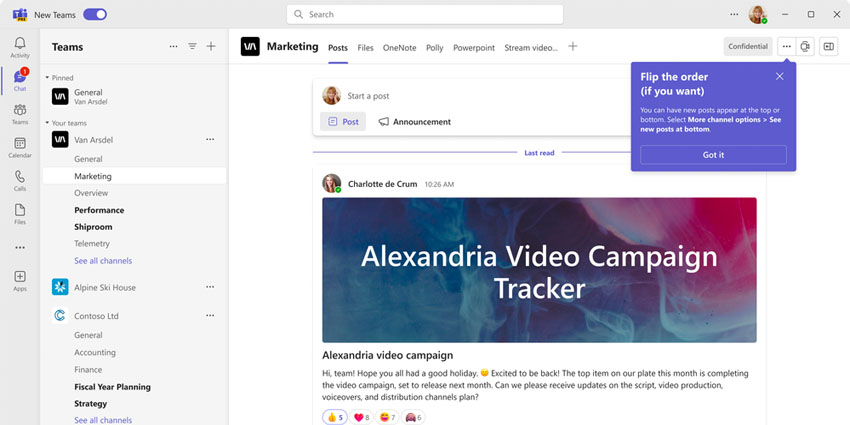The width and height of the screenshot is (850, 425).
Task: Add a new tab with plus
Action: pos(572,47)
